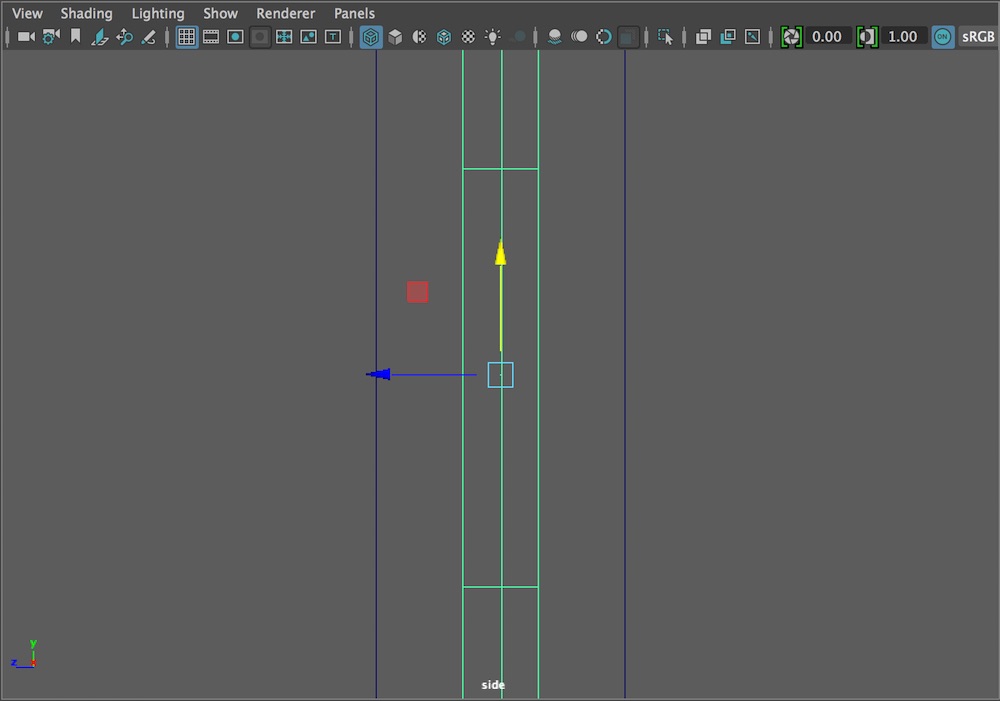
Task: Click the camera Bookmarks icon
Action: 75,37
